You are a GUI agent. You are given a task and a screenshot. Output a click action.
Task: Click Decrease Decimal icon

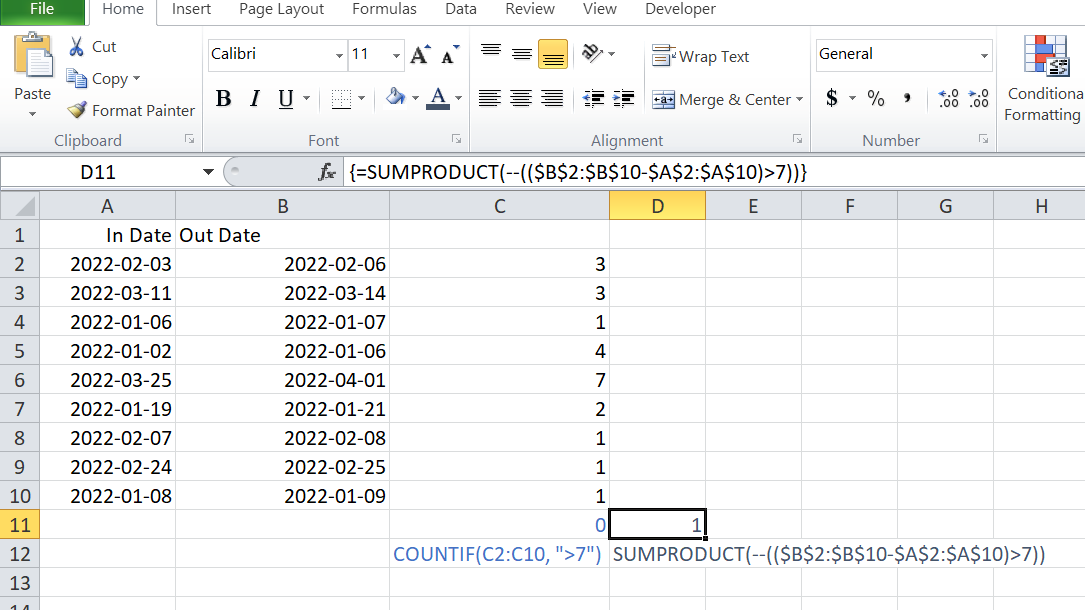[978, 98]
